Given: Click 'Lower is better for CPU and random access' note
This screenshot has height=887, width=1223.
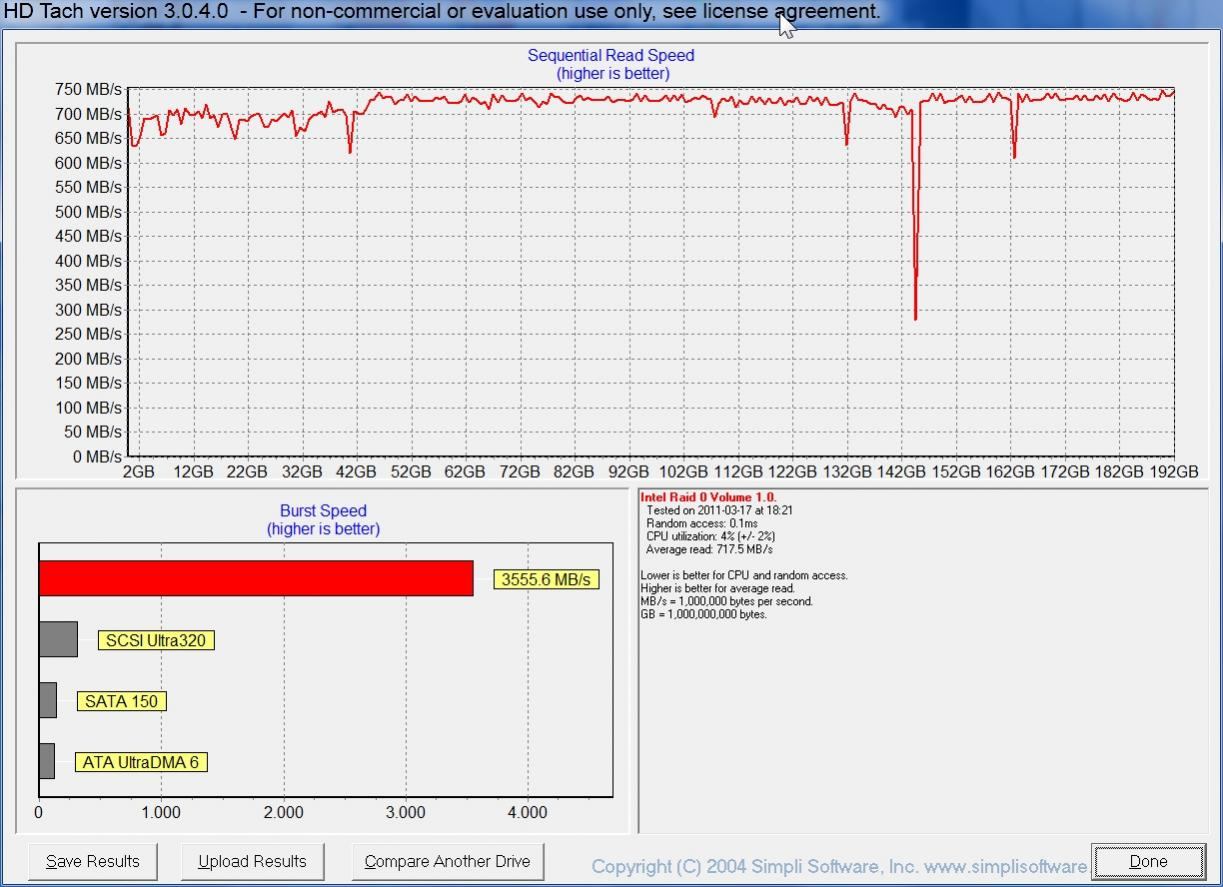Looking at the screenshot, I should (744, 575).
